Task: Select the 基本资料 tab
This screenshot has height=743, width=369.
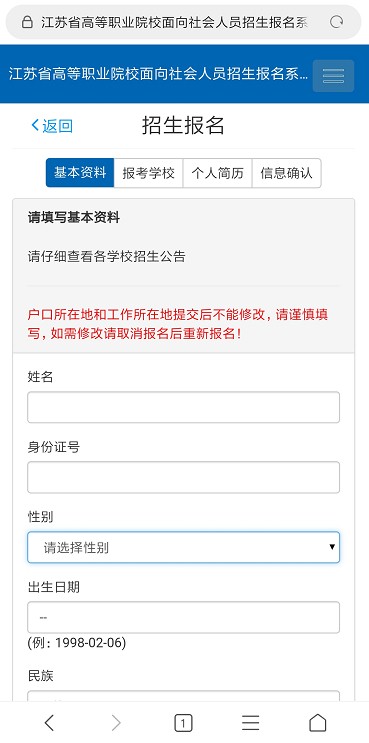Action: [80, 172]
